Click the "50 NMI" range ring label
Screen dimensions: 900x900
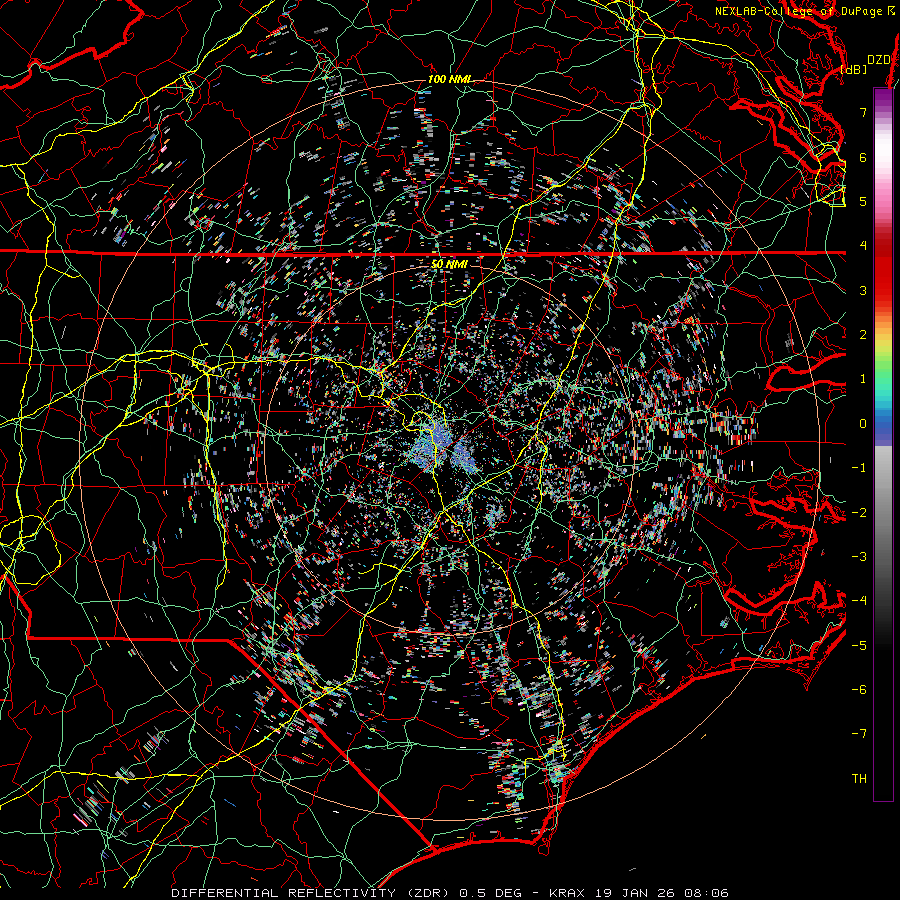point(449,265)
